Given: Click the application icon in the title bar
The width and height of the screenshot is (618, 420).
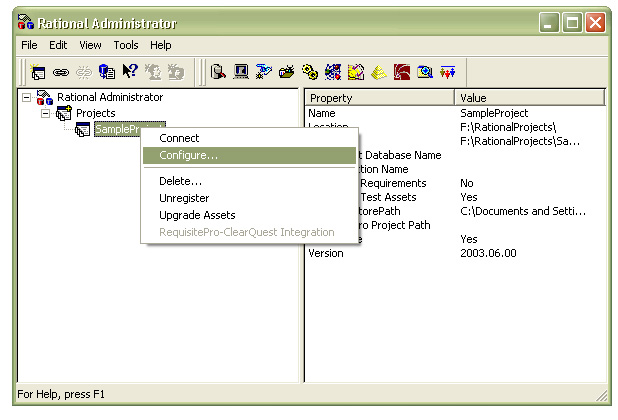Looking at the screenshot, I should click(26, 22).
